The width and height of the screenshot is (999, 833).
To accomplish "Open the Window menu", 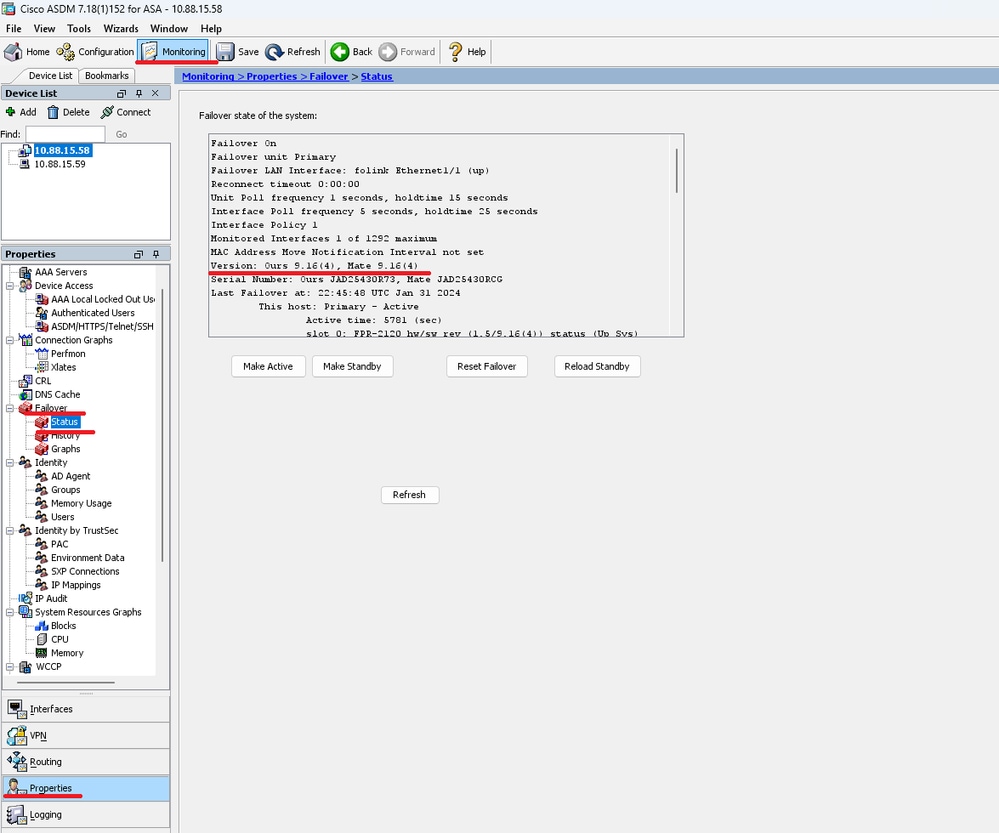I will pyautogui.click(x=169, y=29).
